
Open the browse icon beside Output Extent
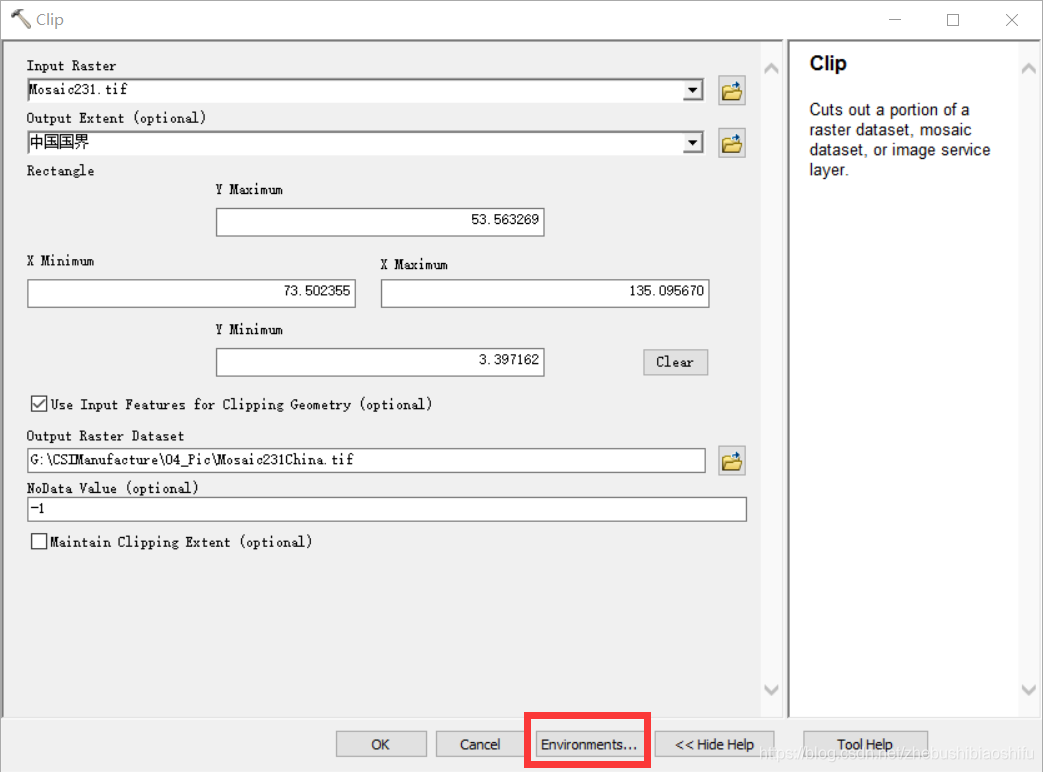click(731, 143)
